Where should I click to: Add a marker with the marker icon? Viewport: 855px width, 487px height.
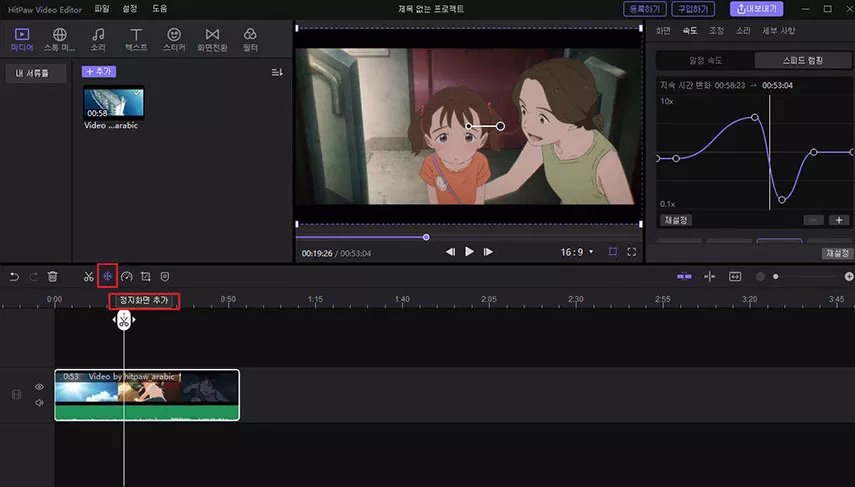tap(165, 277)
